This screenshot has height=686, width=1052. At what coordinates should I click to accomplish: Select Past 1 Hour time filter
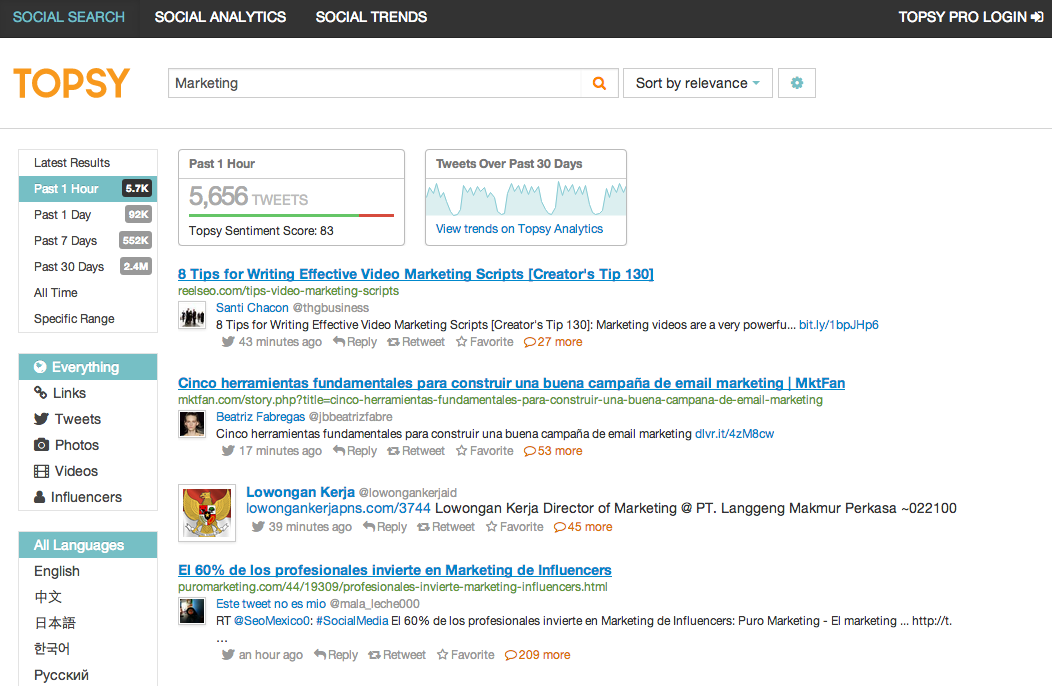[88, 189]
